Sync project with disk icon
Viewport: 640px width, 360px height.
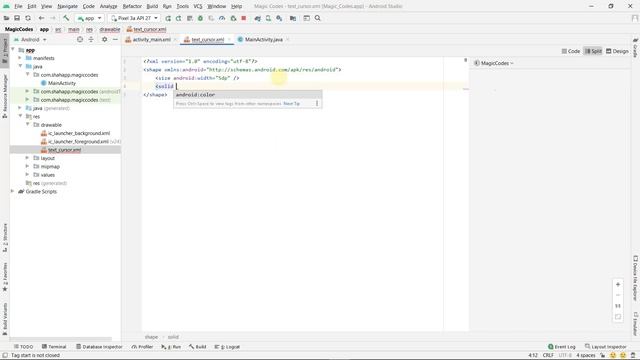[x=28, y=18]
